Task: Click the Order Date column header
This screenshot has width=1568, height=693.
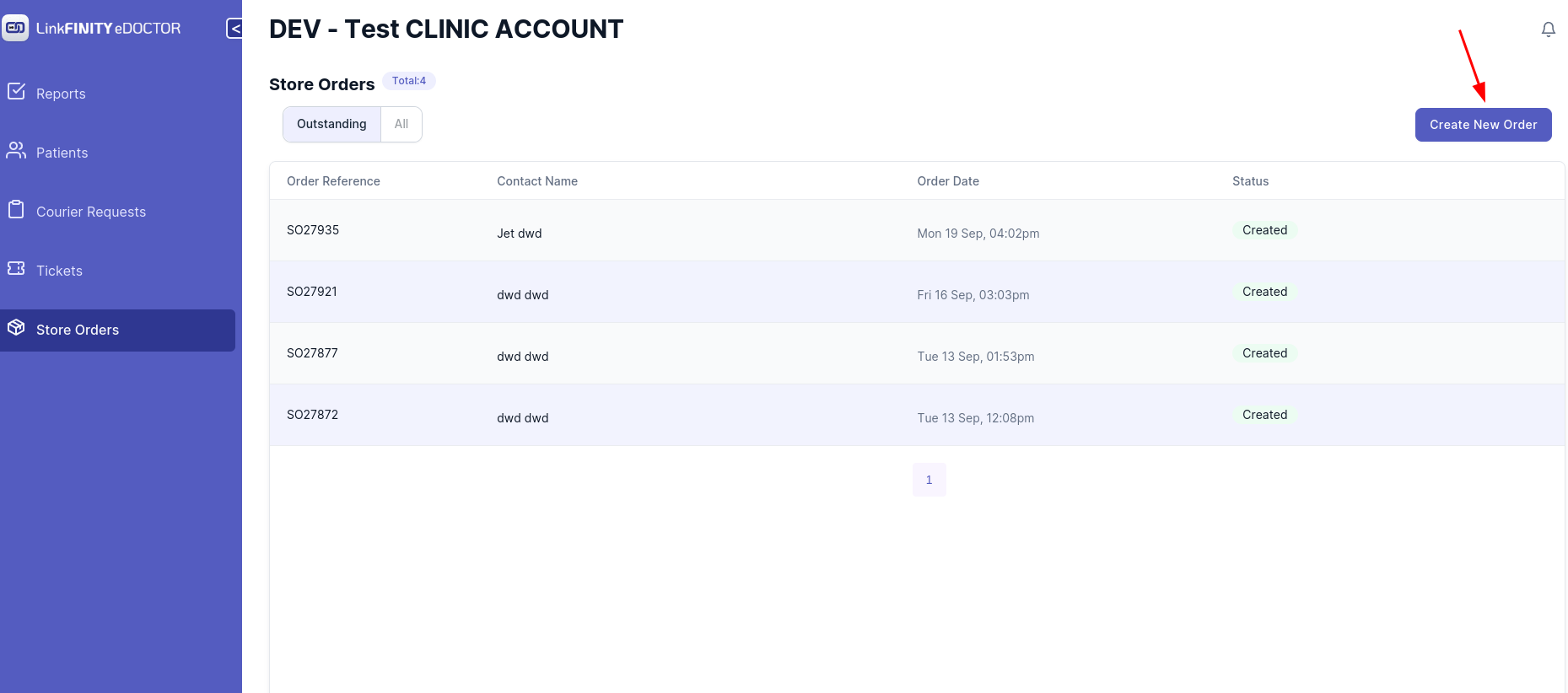Action: pyautogui.click(x=948, y=181)
